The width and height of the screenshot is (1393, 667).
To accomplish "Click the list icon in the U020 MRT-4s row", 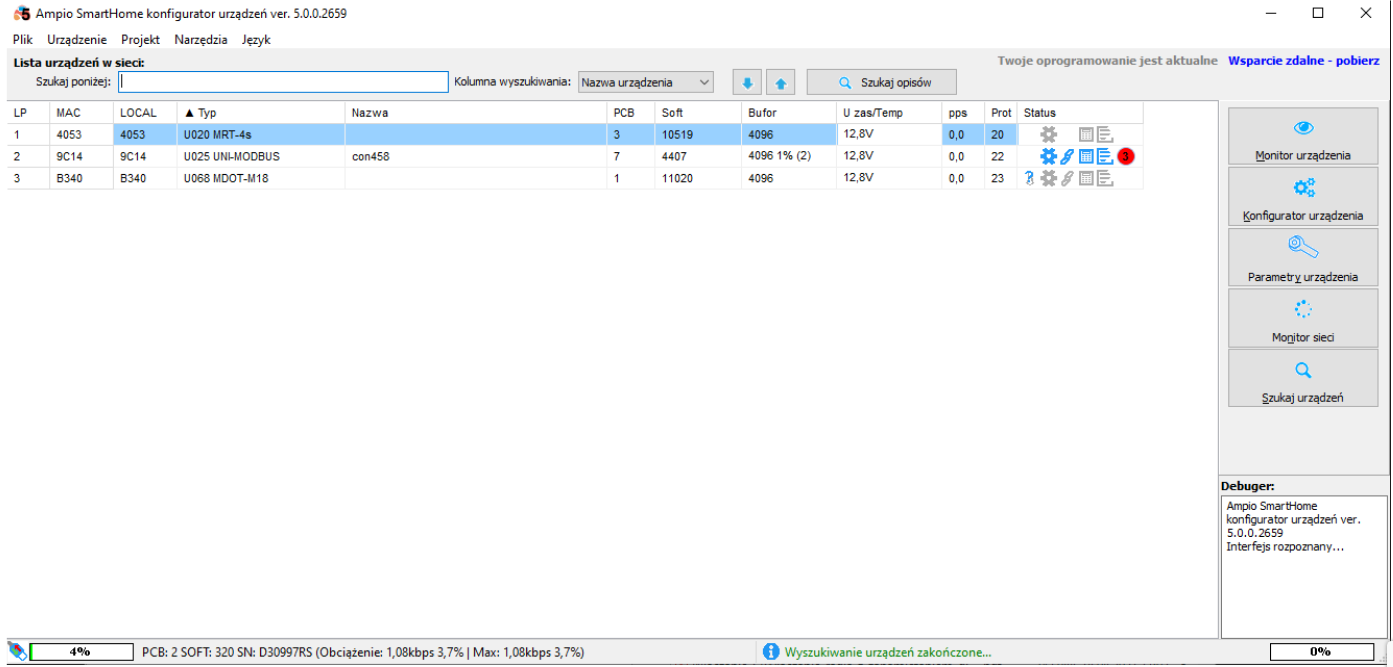I will [1105, 134].
